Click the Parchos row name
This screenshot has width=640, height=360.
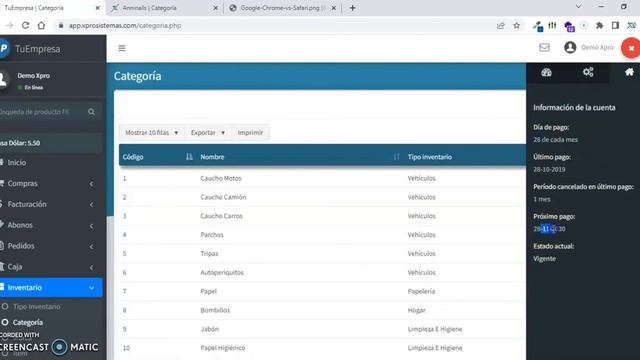[x=212, y=235]
